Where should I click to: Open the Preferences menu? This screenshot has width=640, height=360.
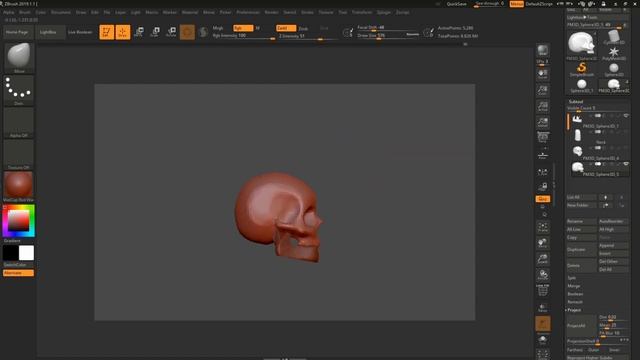(x=248, y=12)
